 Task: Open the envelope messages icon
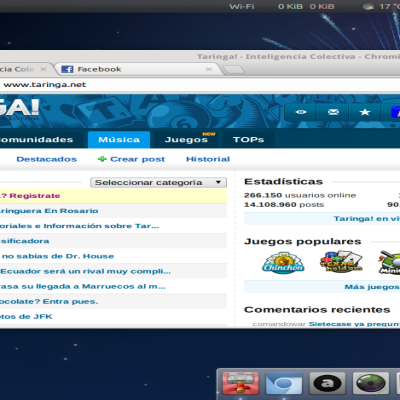coord(333,112)
